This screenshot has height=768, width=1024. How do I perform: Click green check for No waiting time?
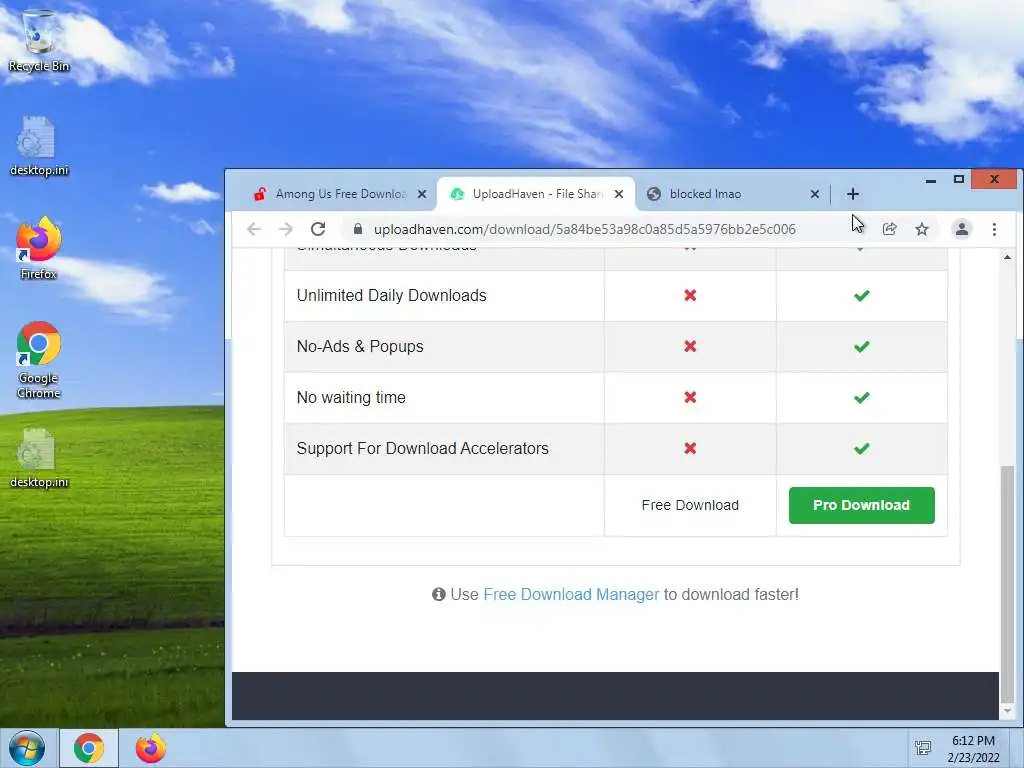click(861, 398)
